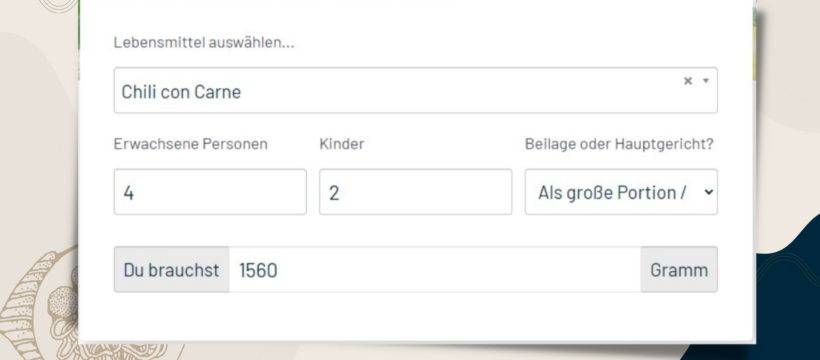Click the circular outline drawing at top left
Image resolution: width=820 pixels, height=360 pixels.
coord(59,5)
